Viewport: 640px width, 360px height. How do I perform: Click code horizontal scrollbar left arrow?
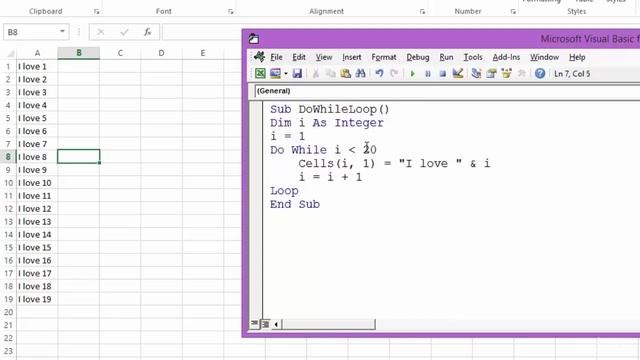point(276,324)
